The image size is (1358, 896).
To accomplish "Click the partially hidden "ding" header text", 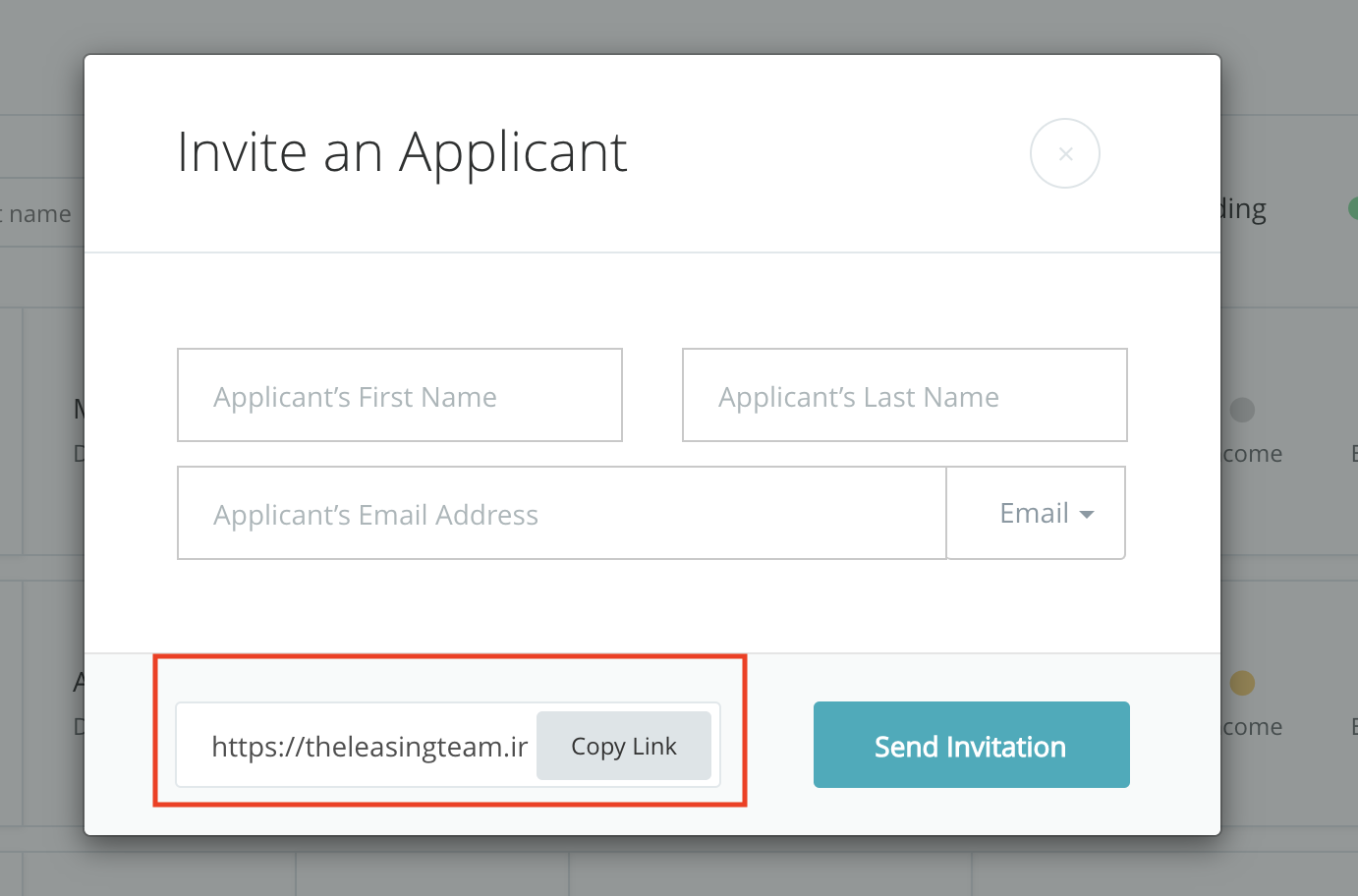I will pos(1243,209).
